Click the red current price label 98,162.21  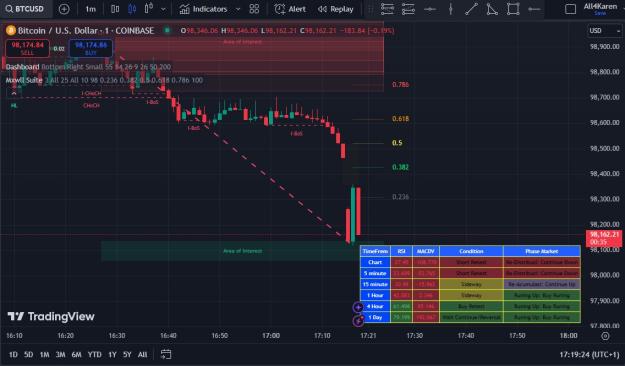(x=604, y=238)
